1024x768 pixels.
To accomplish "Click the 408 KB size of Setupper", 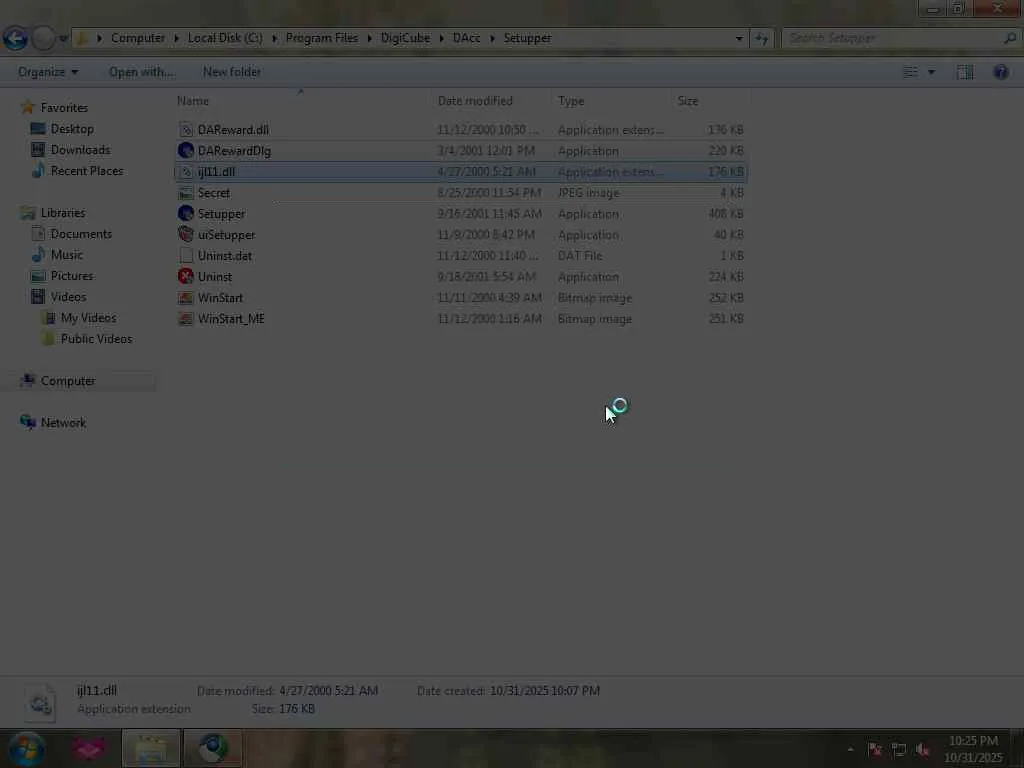I will coord(726,214).
